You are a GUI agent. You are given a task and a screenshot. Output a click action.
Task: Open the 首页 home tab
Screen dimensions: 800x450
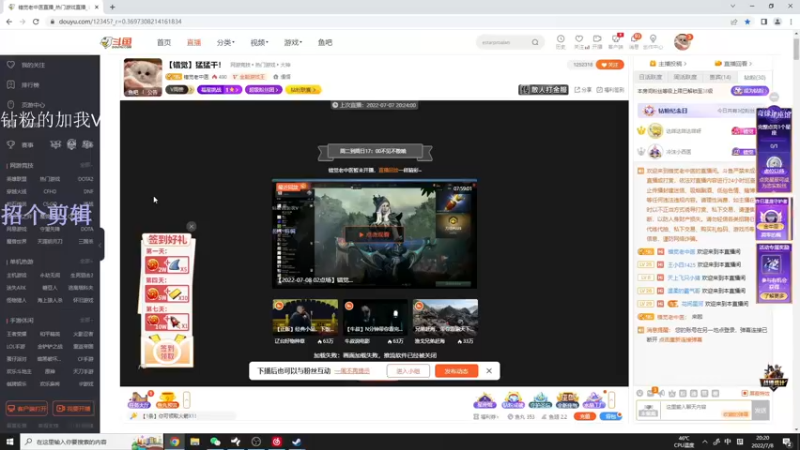[x=164, y=42]
